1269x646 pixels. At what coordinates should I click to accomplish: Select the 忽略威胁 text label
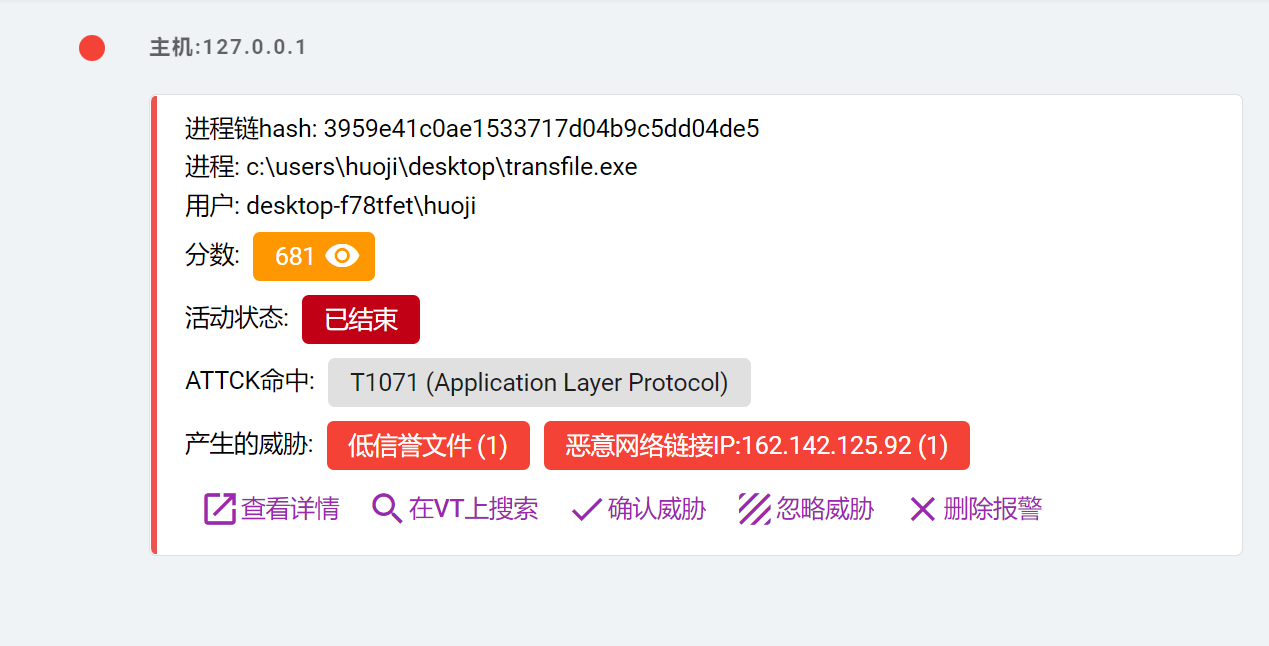tap(825, 509)
